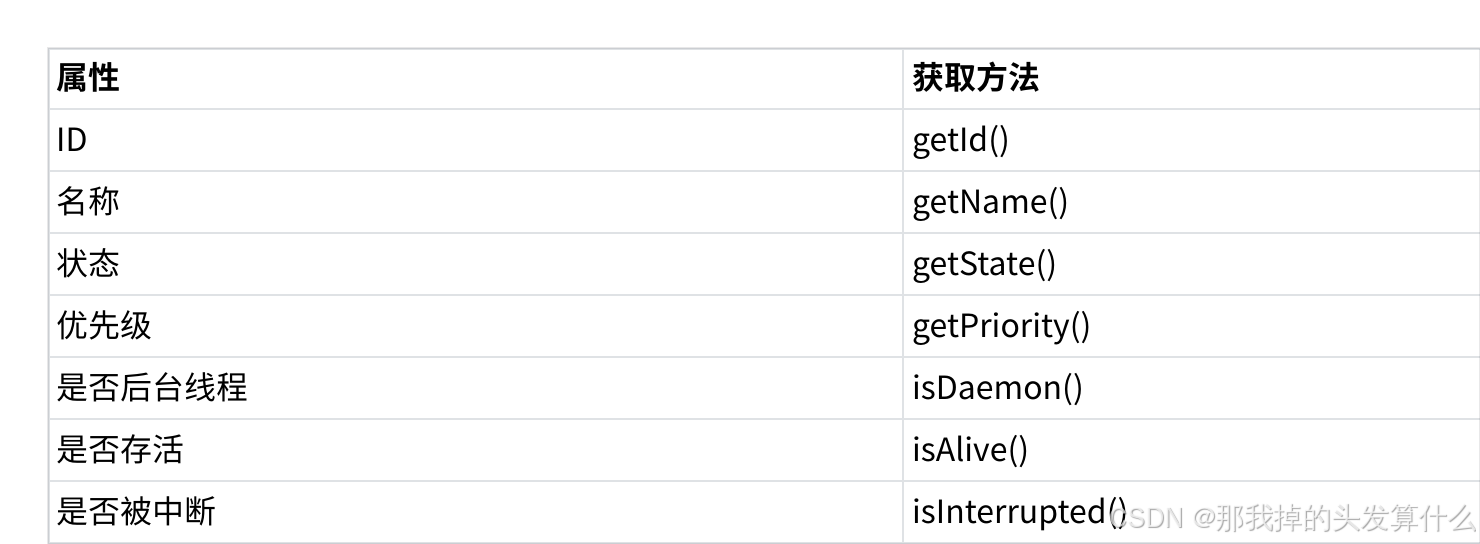Select the 状态 attribute cell

point(476,264)
